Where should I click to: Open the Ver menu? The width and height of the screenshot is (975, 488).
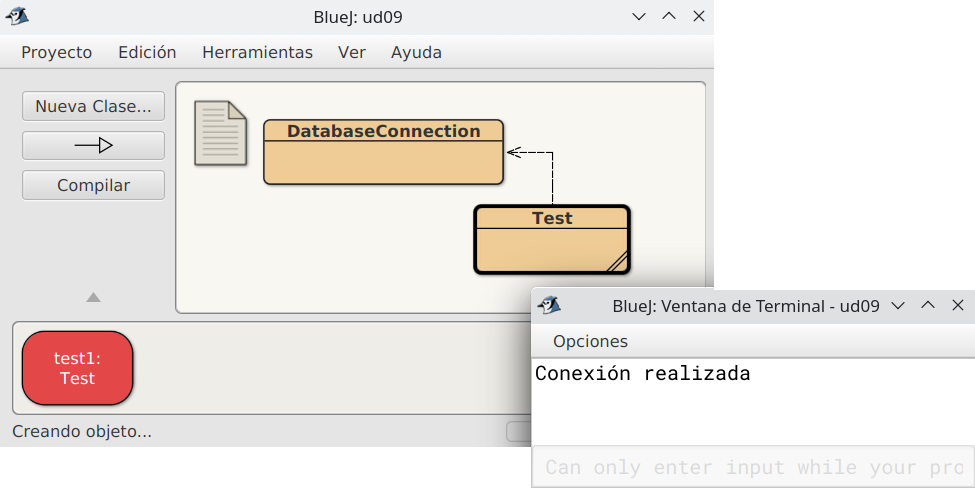(x=352, y=52)
